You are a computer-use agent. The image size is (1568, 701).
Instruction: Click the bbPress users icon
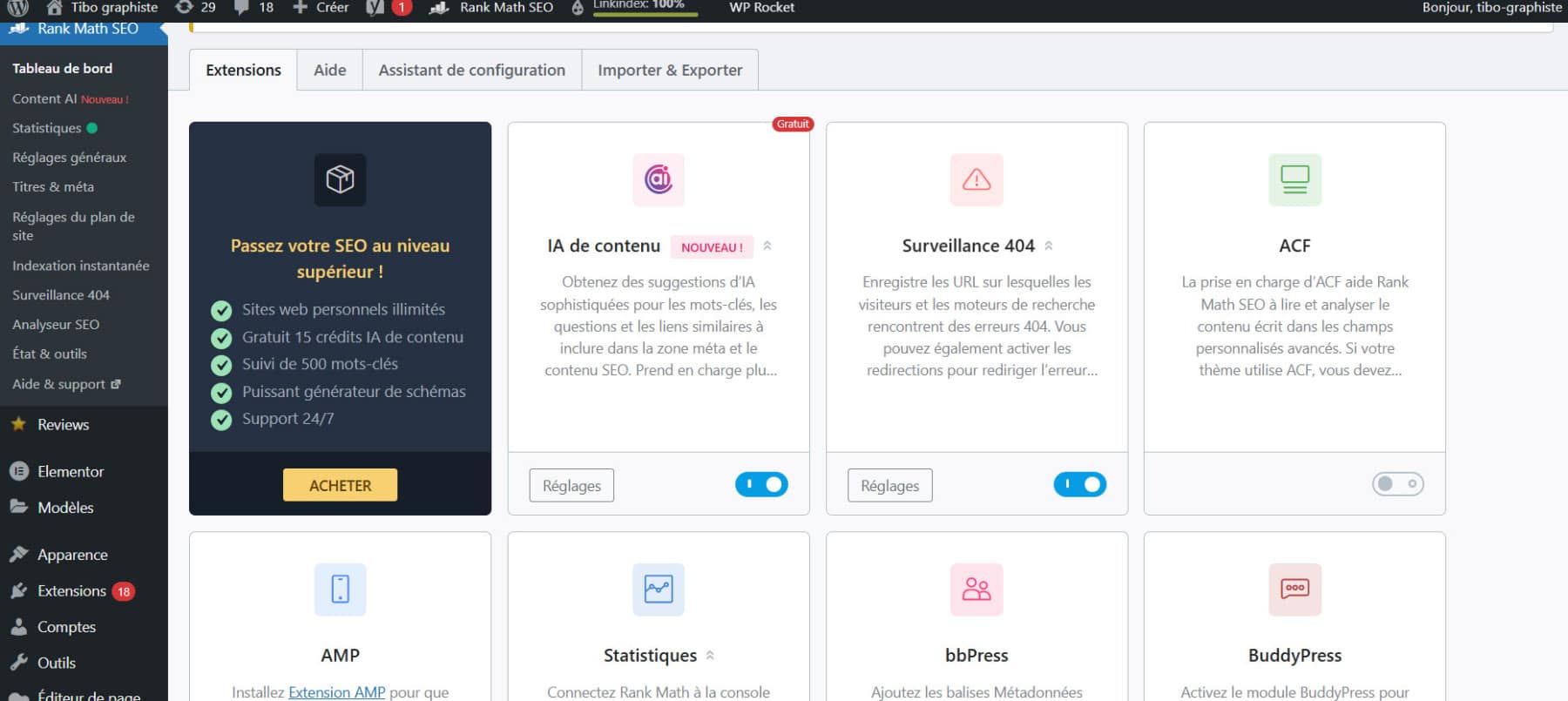click(x=976, y=590)
